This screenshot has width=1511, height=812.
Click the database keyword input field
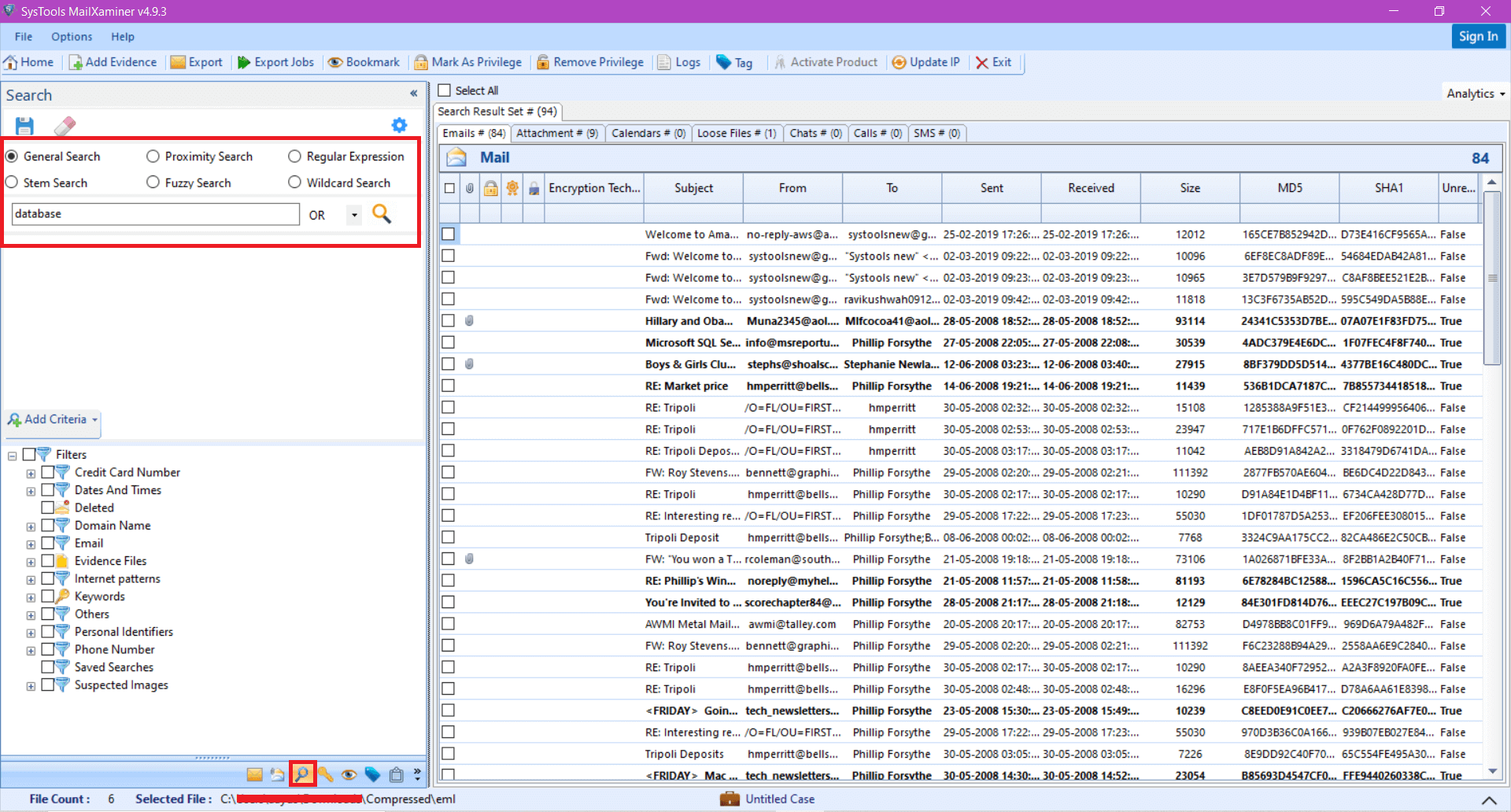click(156, 214)
